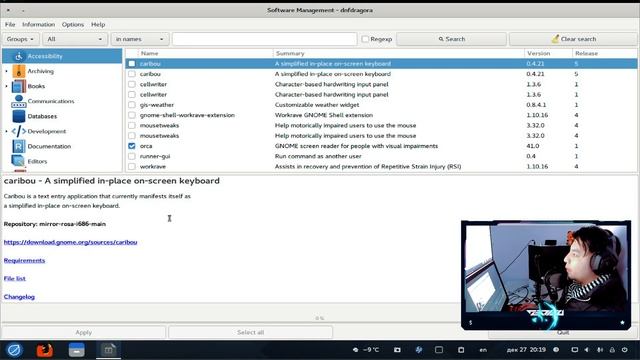Open the Databases group icon
The image size is (640, 360).
[x=19, y=116]
